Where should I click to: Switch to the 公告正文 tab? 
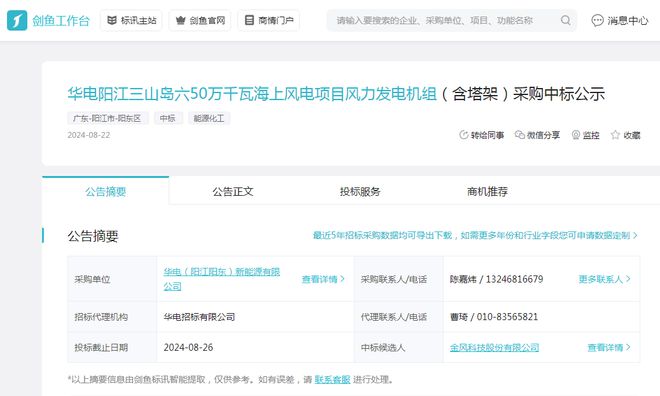(233, 191)
